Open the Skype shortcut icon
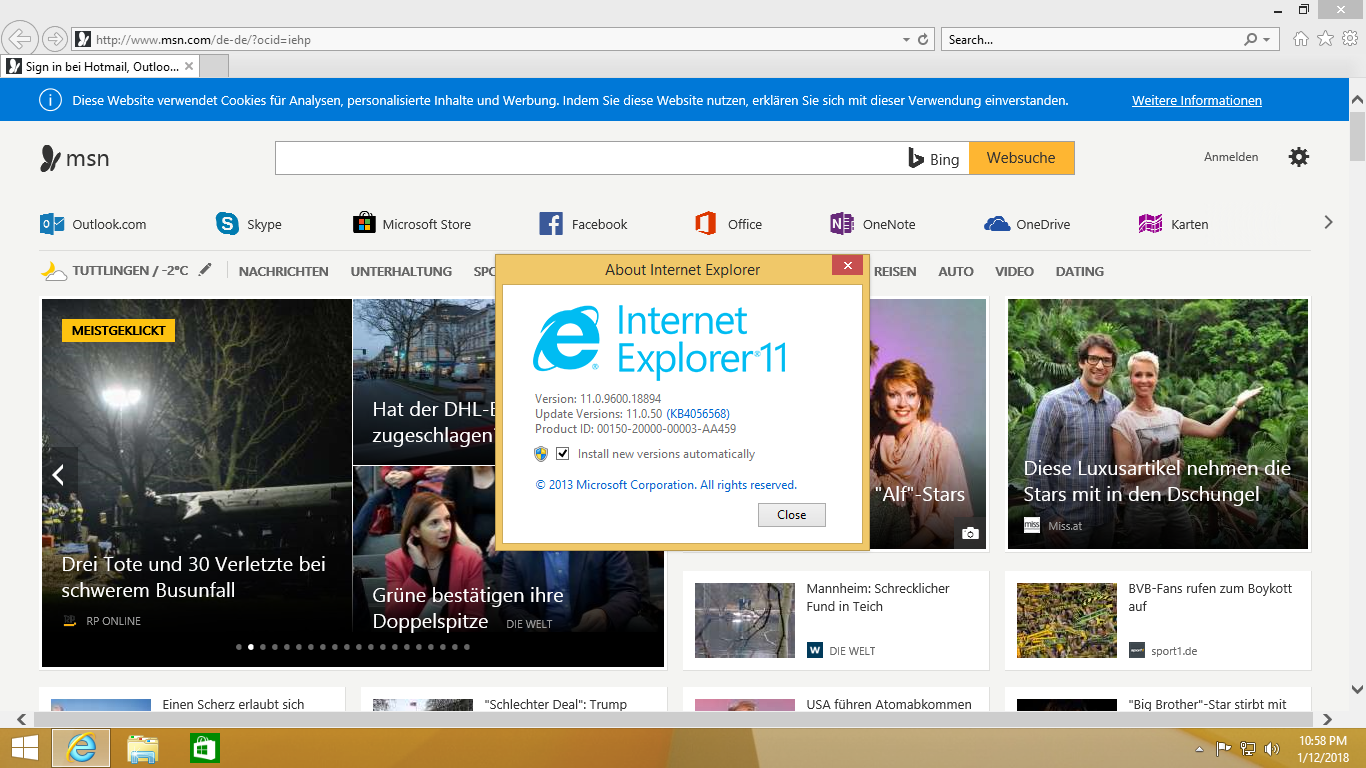This screenshot has height=768, width=1366. pos(227,223)
